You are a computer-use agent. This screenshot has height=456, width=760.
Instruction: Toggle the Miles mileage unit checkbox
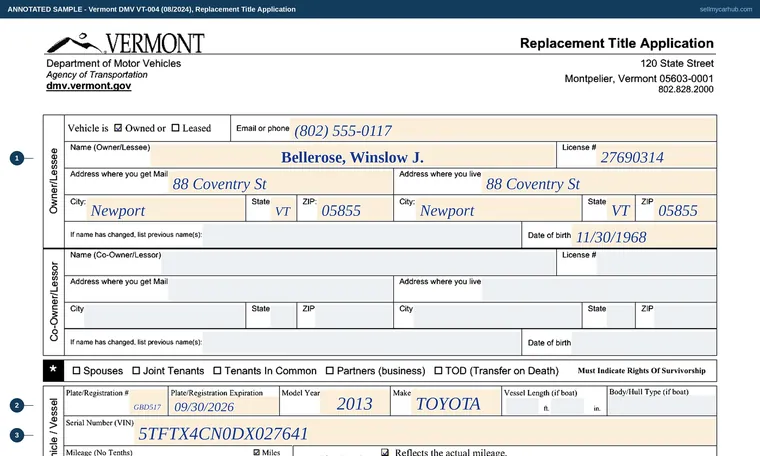coord(256,452)
